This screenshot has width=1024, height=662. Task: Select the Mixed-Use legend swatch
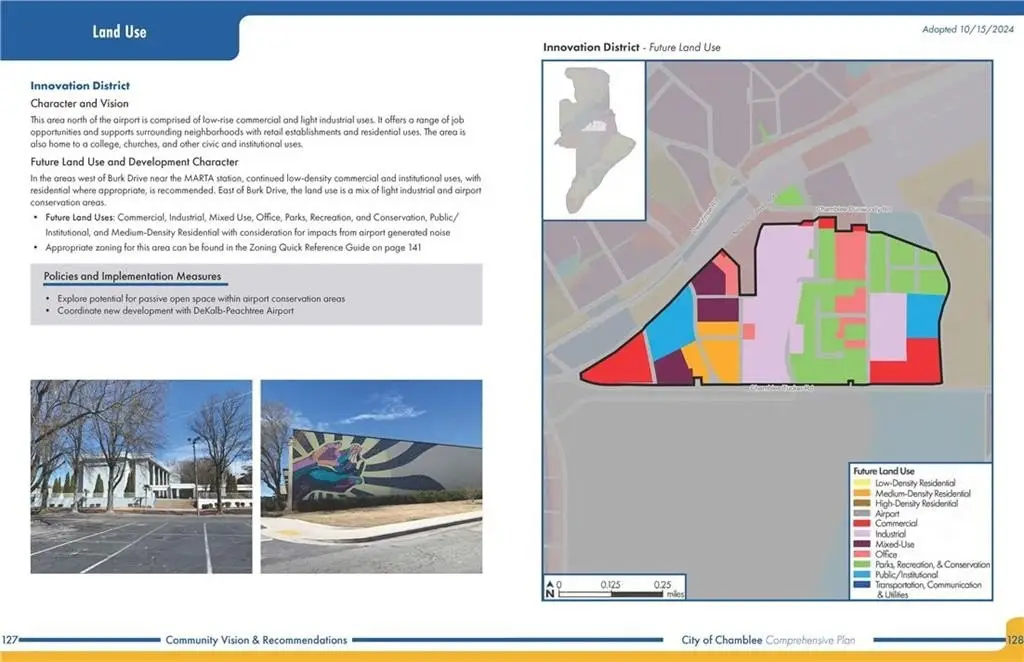pos(856,544)
